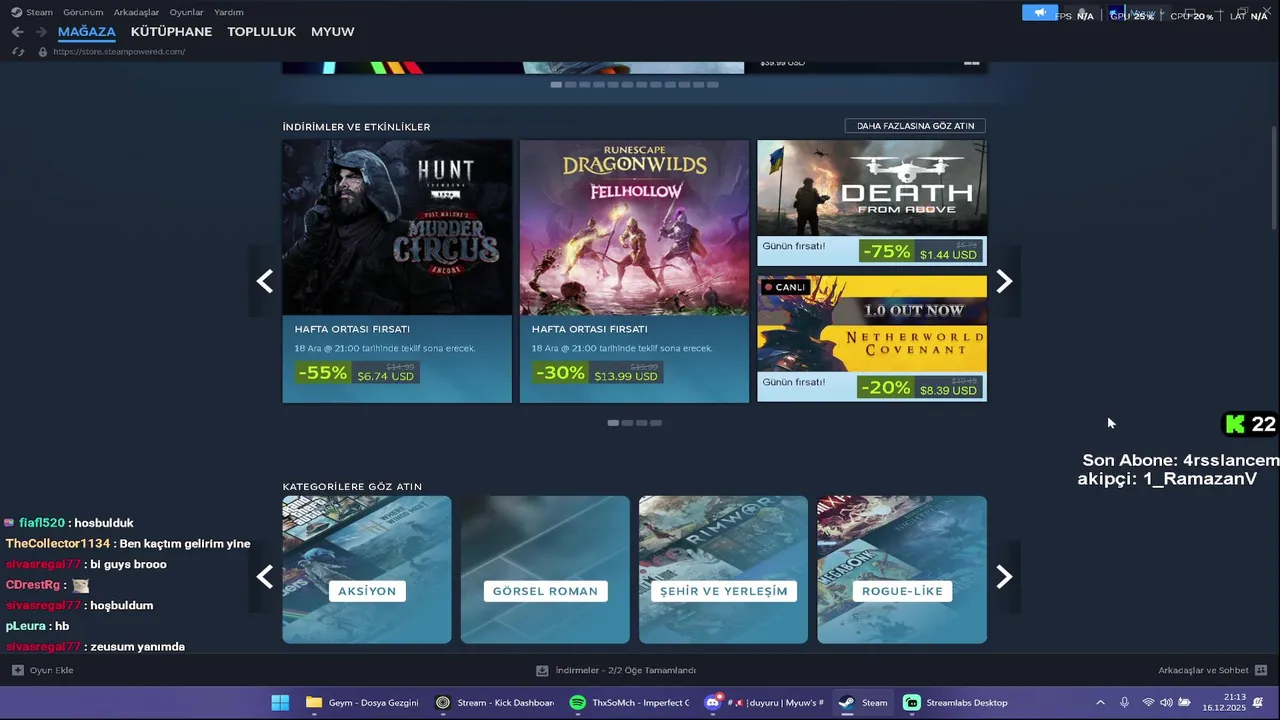
Task: Click the -30% $13.99 USD price tag
Action: [x=597, y=373]
